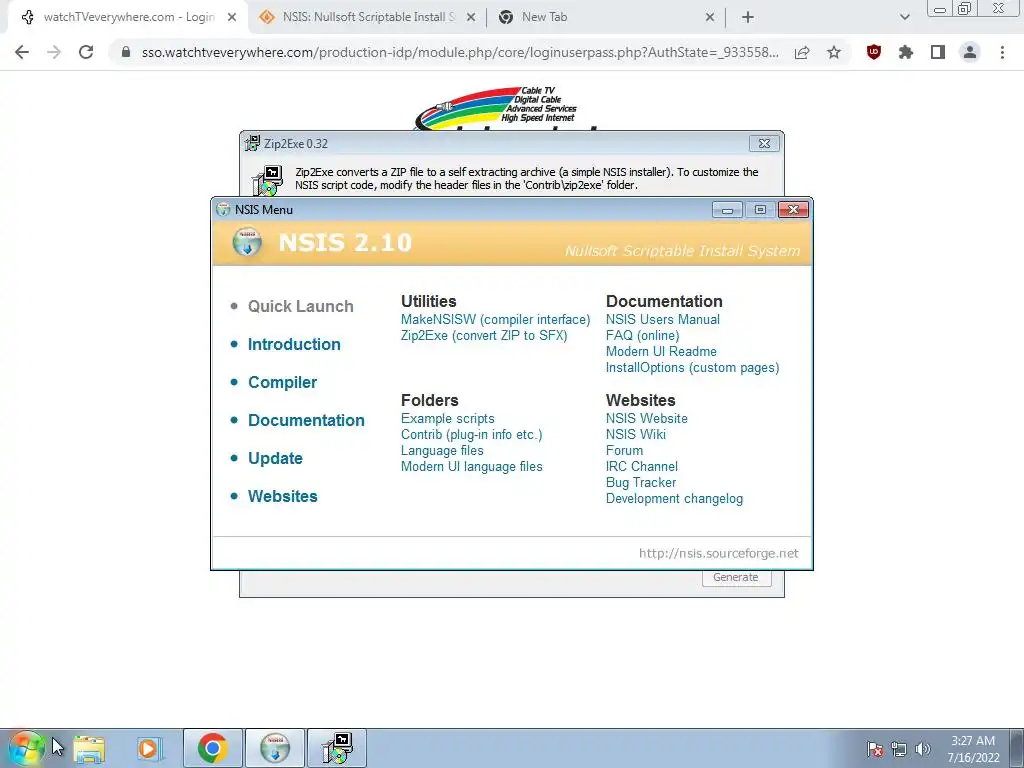
Task: Open the Bug Tracker link
Action: click(641, 483)
